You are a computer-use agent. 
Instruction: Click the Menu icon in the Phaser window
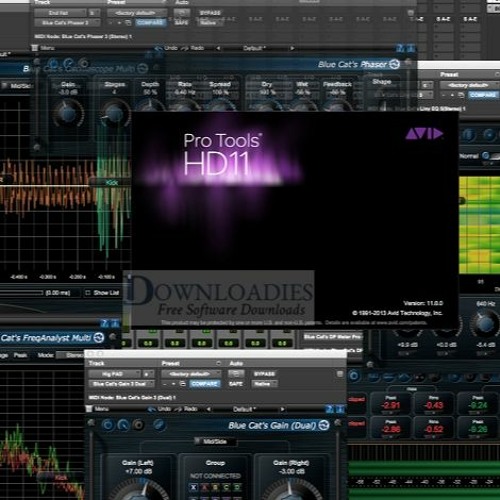(x=34, y=48)
